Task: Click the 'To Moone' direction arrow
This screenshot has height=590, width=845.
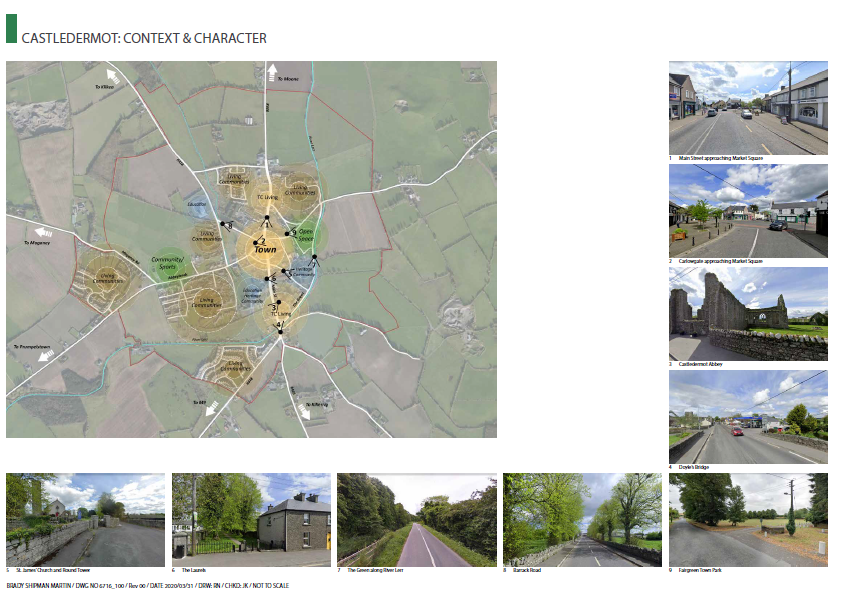Action: 270,73
